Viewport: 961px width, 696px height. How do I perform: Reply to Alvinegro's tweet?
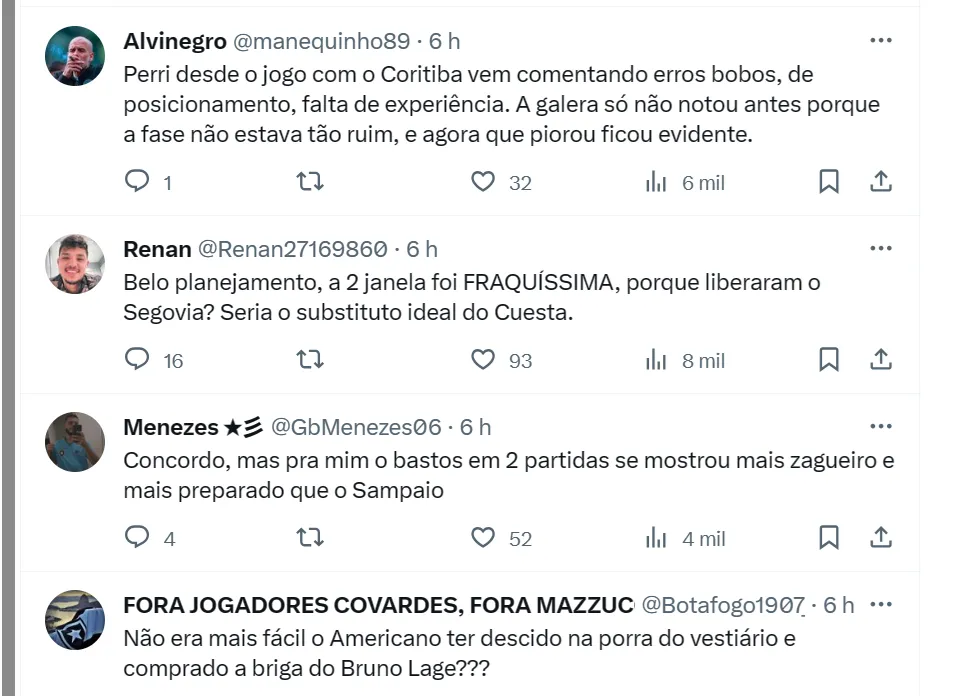tap(137, 182)
